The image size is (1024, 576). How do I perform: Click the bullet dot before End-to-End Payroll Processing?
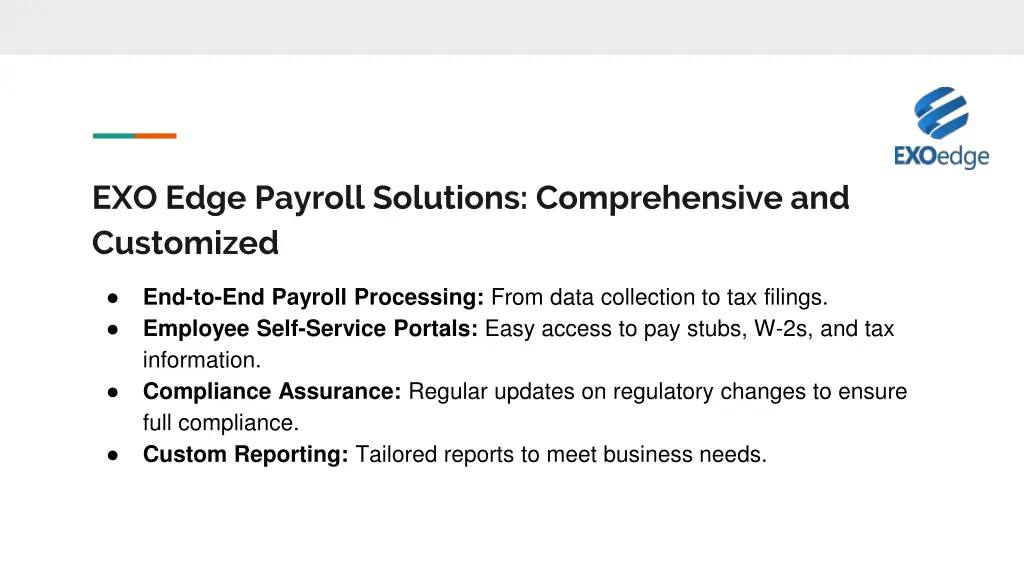[114, 298]
